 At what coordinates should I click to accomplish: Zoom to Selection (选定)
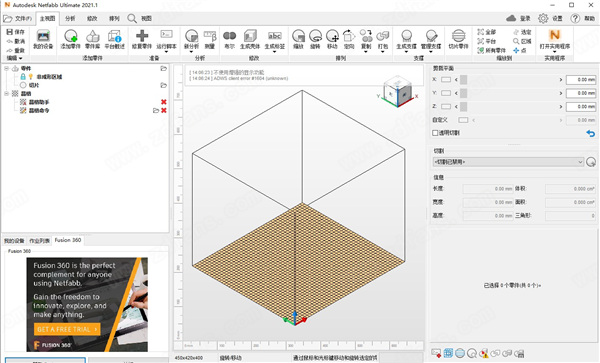coord(522,32)
